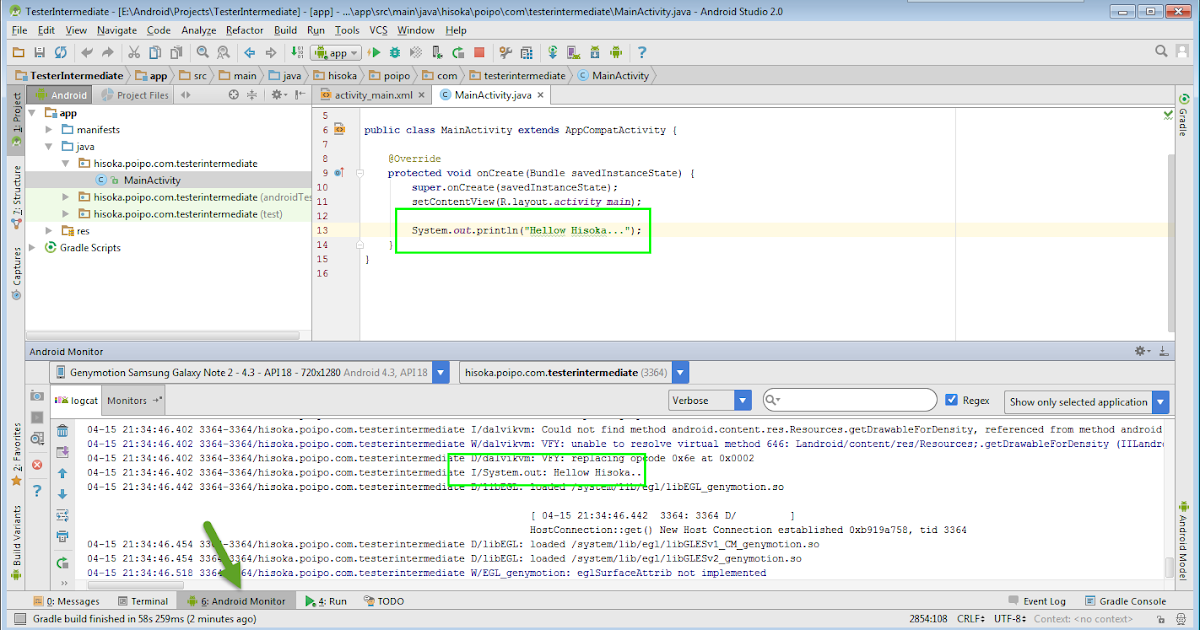1200x630 pixels.
Task: Launch the Android SDK Manager
Action: [595, 52]
